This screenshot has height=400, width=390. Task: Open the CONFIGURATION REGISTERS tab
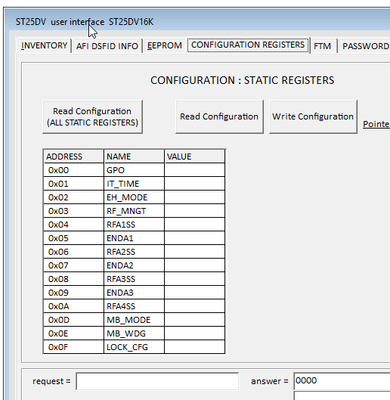tap(248, 45)
